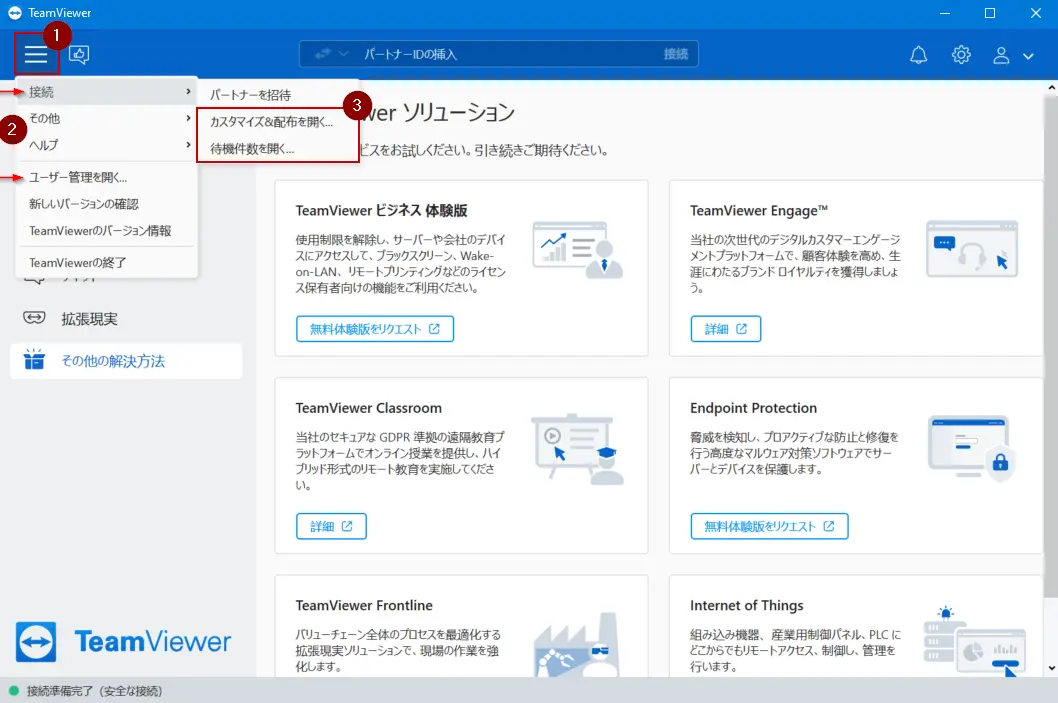Click the TeamViewer title bar app icon

(15, 13)
